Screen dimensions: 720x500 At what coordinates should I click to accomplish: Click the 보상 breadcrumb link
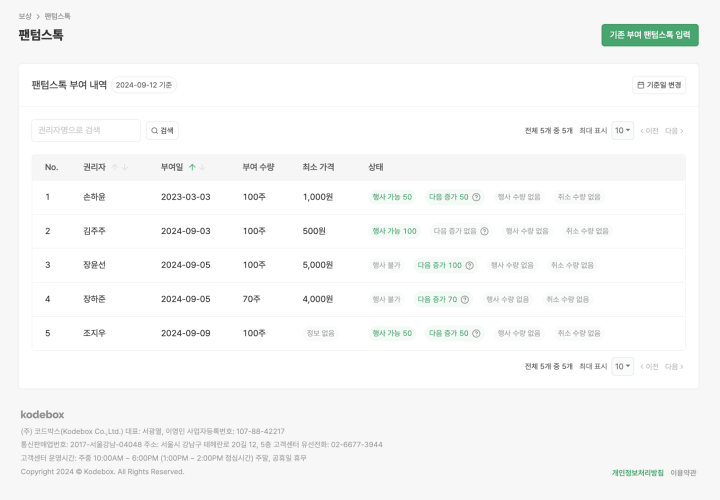(25, 16)
